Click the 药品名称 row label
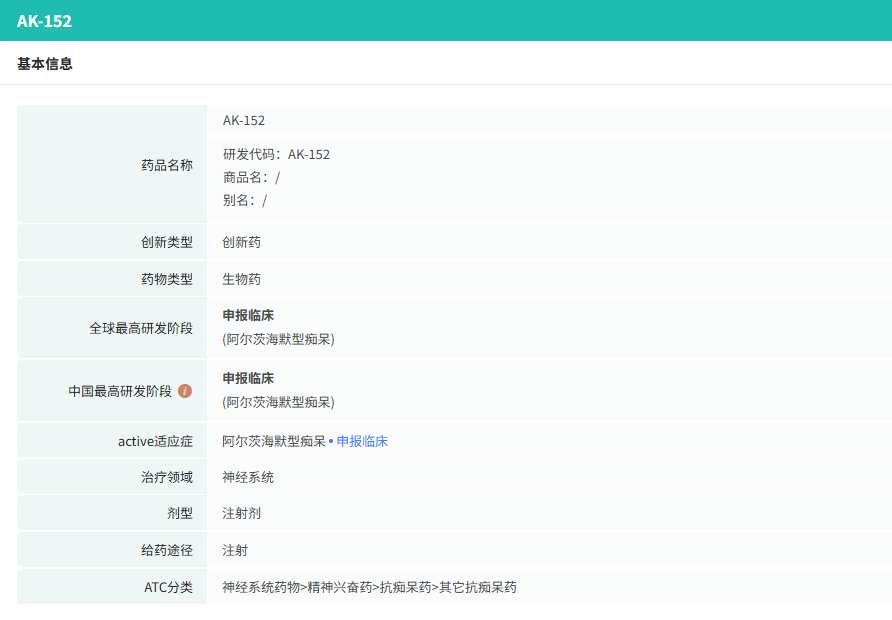 click(166, 165)
